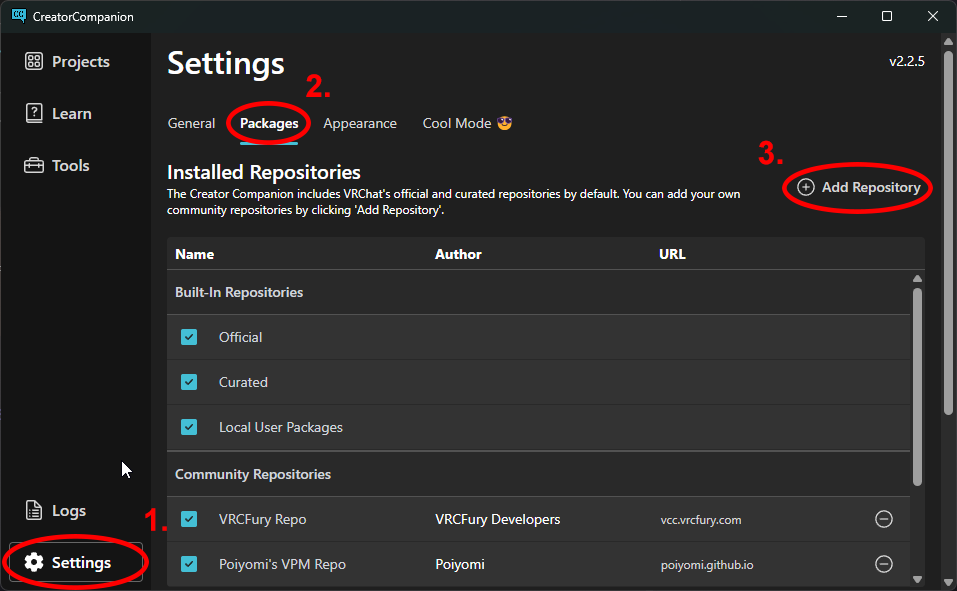Open the Projects page icon in sidebar

tap(34, 62)
